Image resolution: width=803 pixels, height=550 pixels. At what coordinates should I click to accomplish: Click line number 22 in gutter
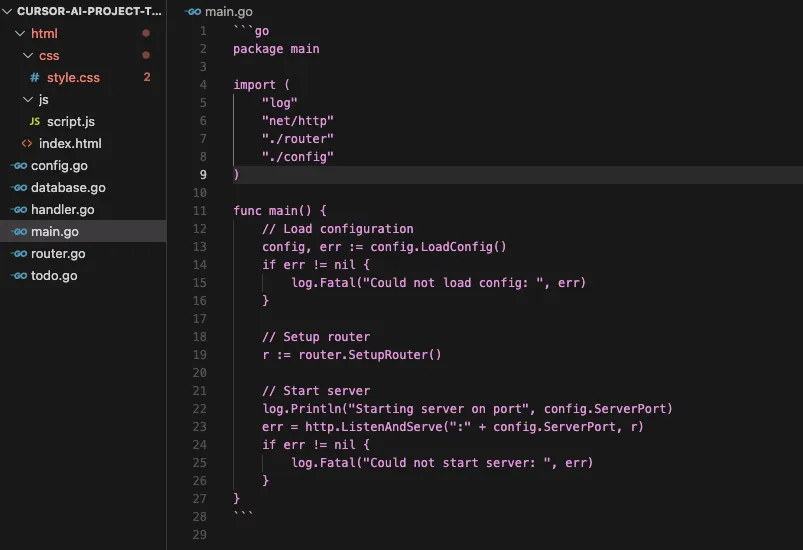point(200,409)
